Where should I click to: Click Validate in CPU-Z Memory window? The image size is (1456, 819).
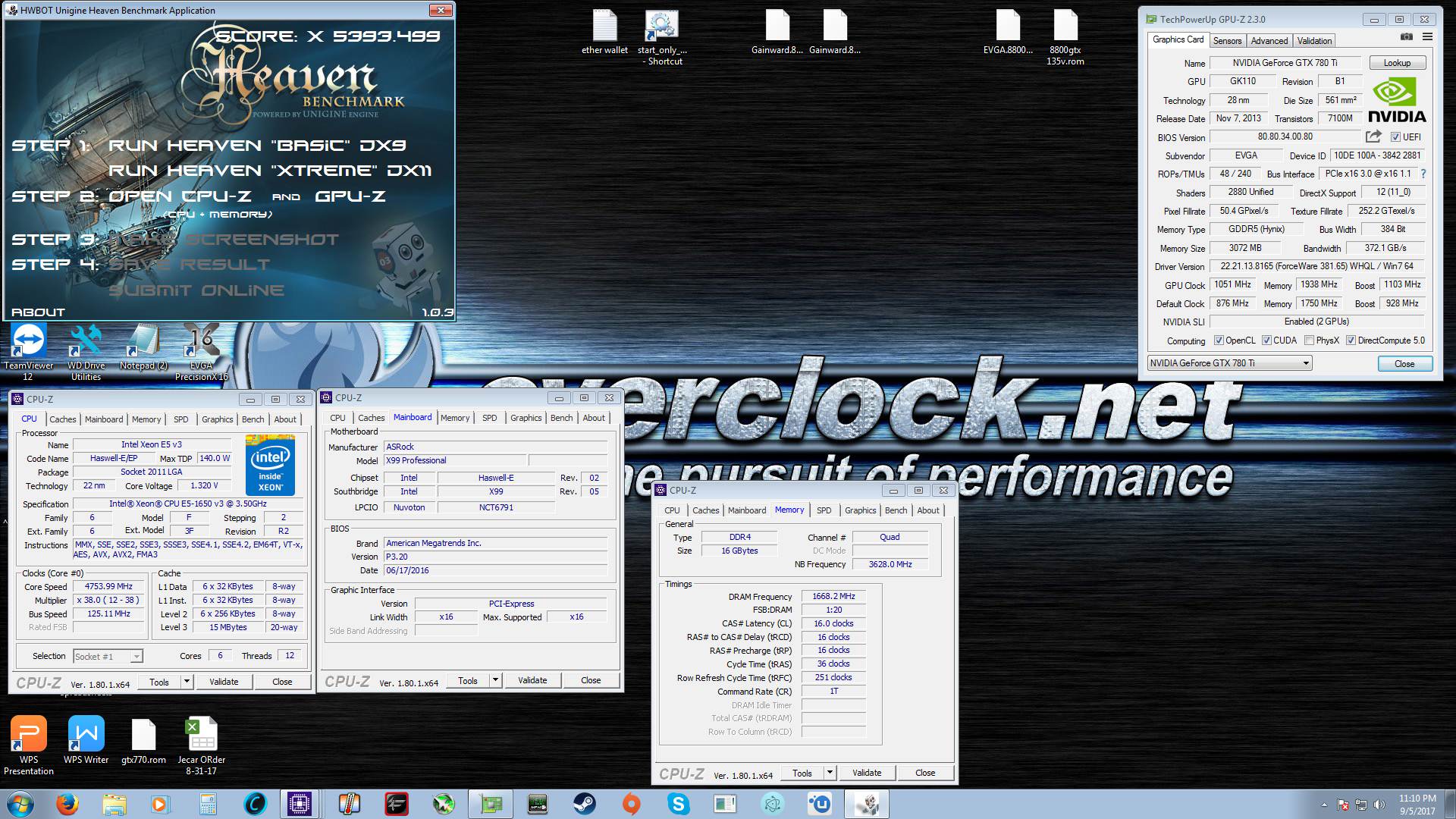867,773
